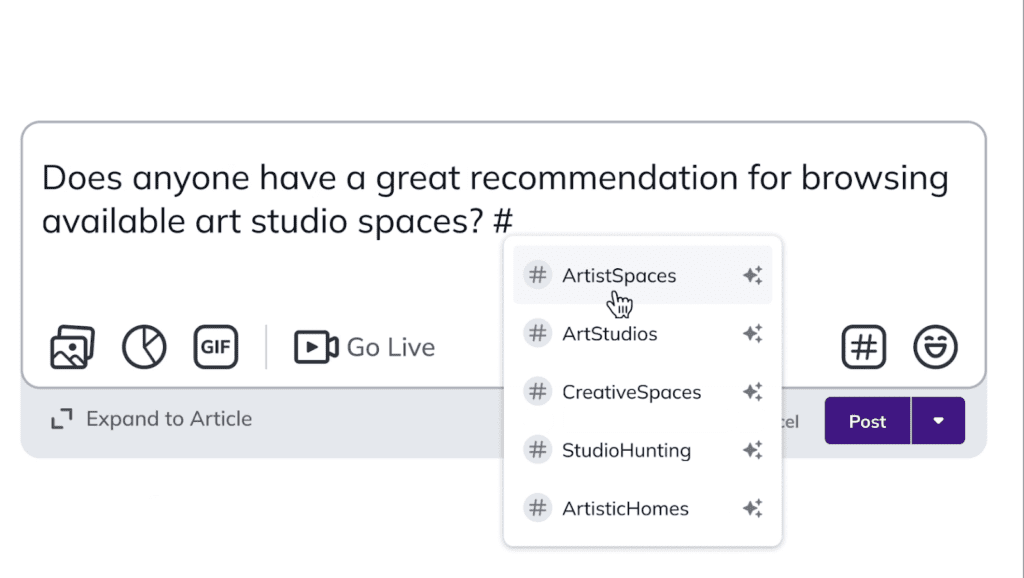
Task: Open the poll creation icon
Action: tap(144, 347)
